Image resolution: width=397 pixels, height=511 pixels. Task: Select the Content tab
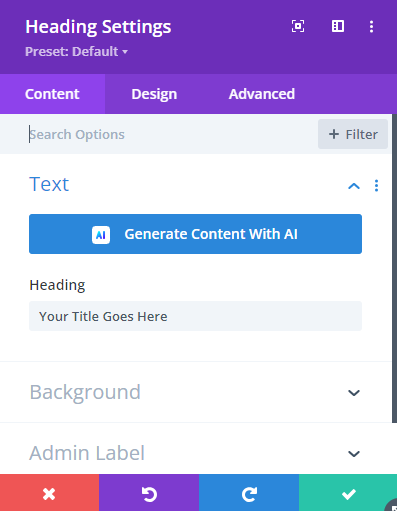click(x=52, y=94)
